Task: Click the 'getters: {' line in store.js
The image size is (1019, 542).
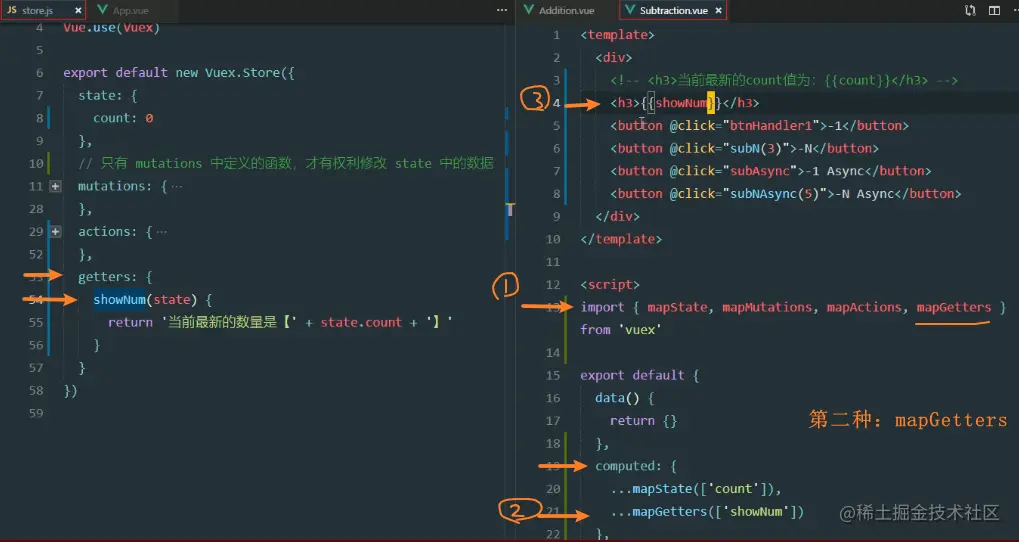Action: (x=115, y=277)
